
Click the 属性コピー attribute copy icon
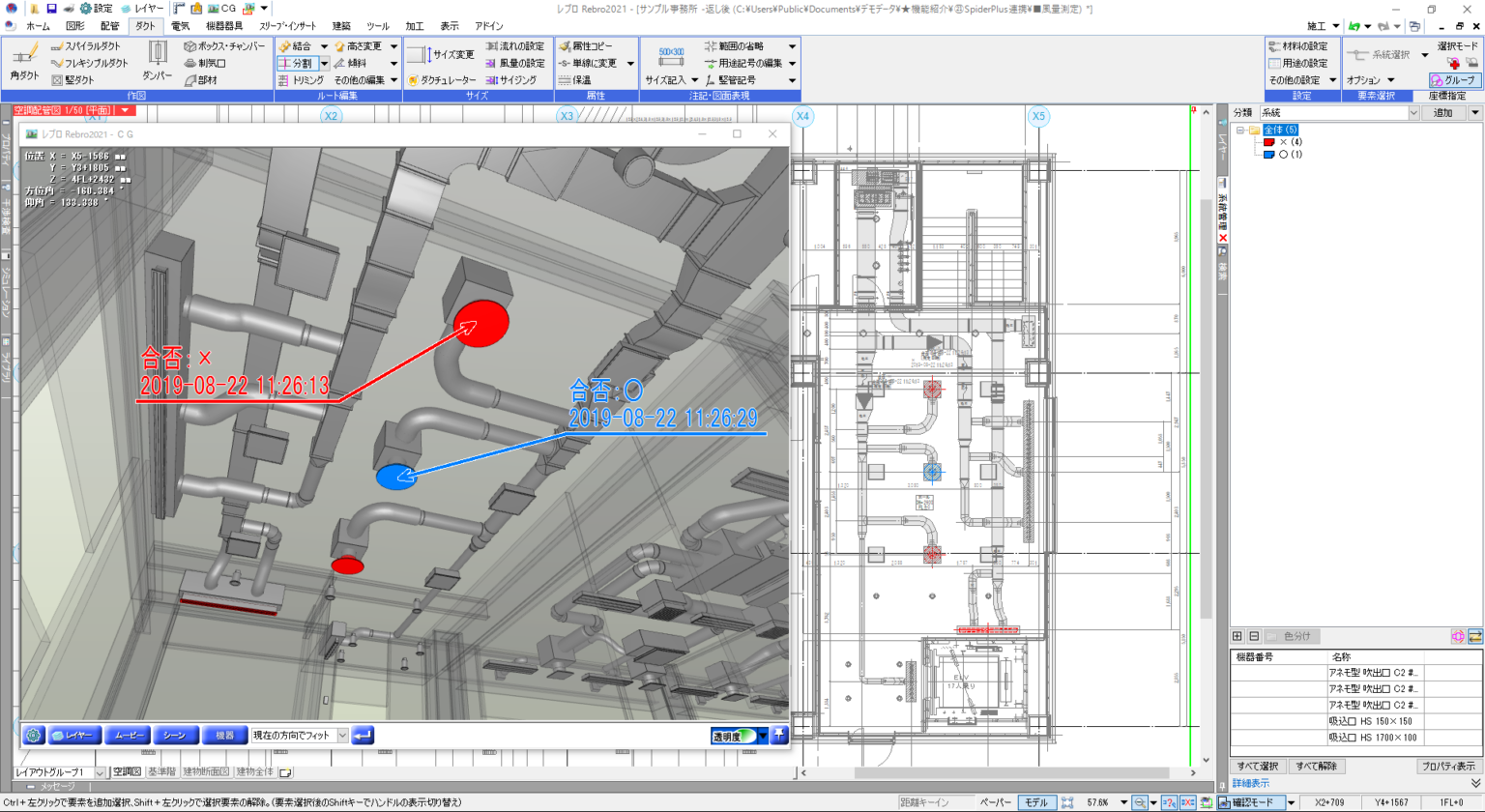click(565, 45)
